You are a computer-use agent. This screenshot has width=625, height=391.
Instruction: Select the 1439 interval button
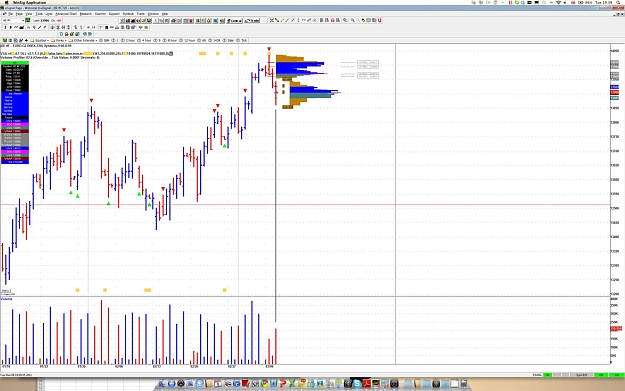click(214, 40)
